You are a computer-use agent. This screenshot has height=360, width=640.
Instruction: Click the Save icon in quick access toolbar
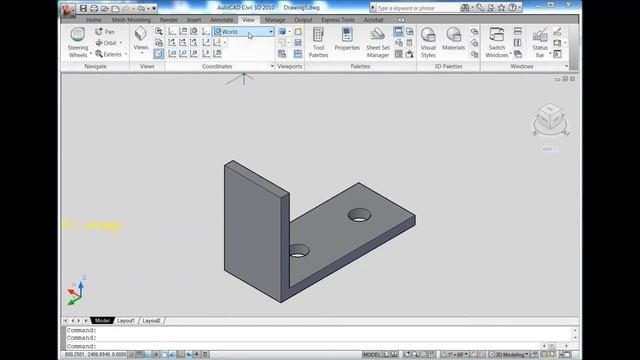(83, 8)
